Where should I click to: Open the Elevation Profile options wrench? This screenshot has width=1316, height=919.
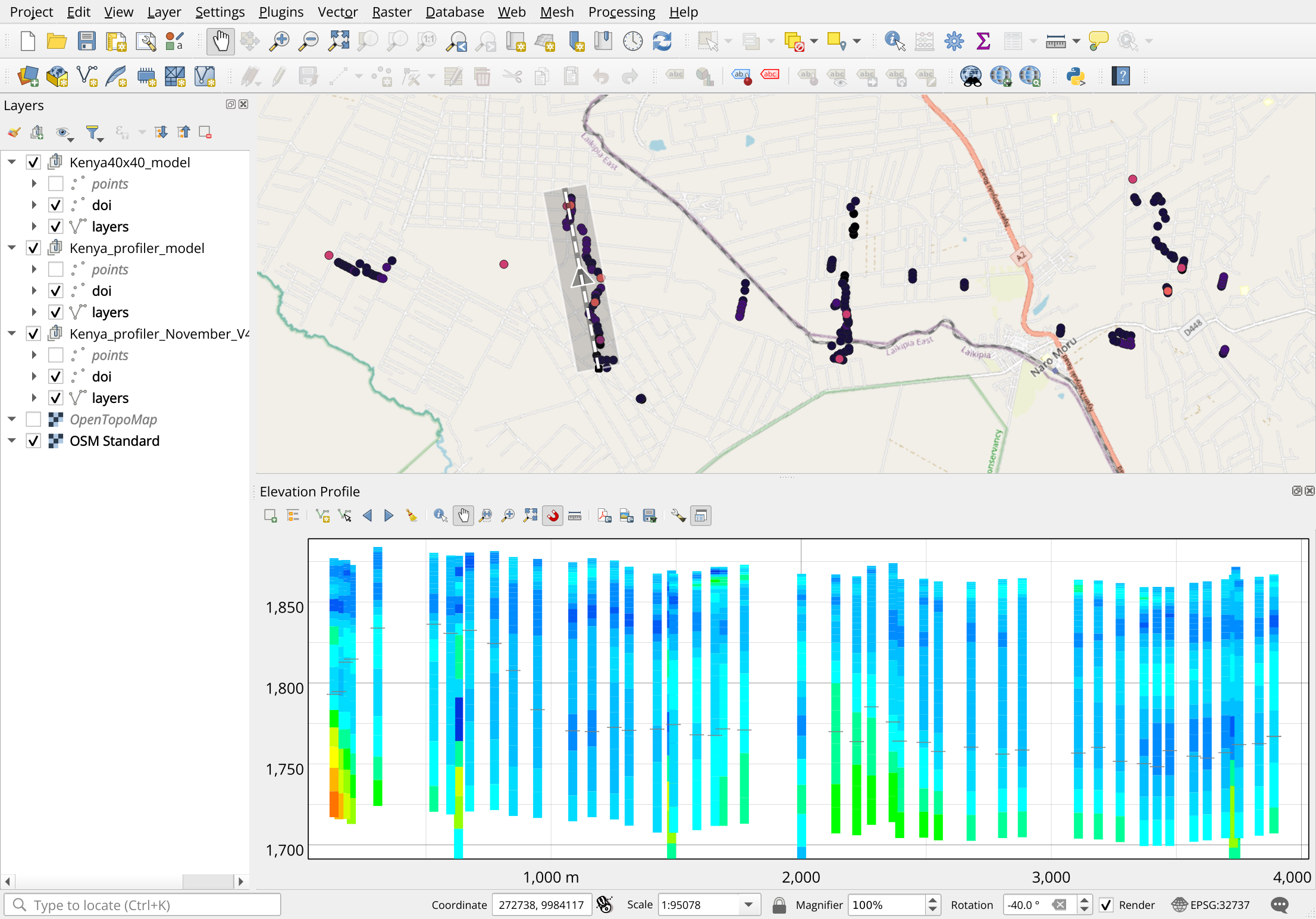678,515
